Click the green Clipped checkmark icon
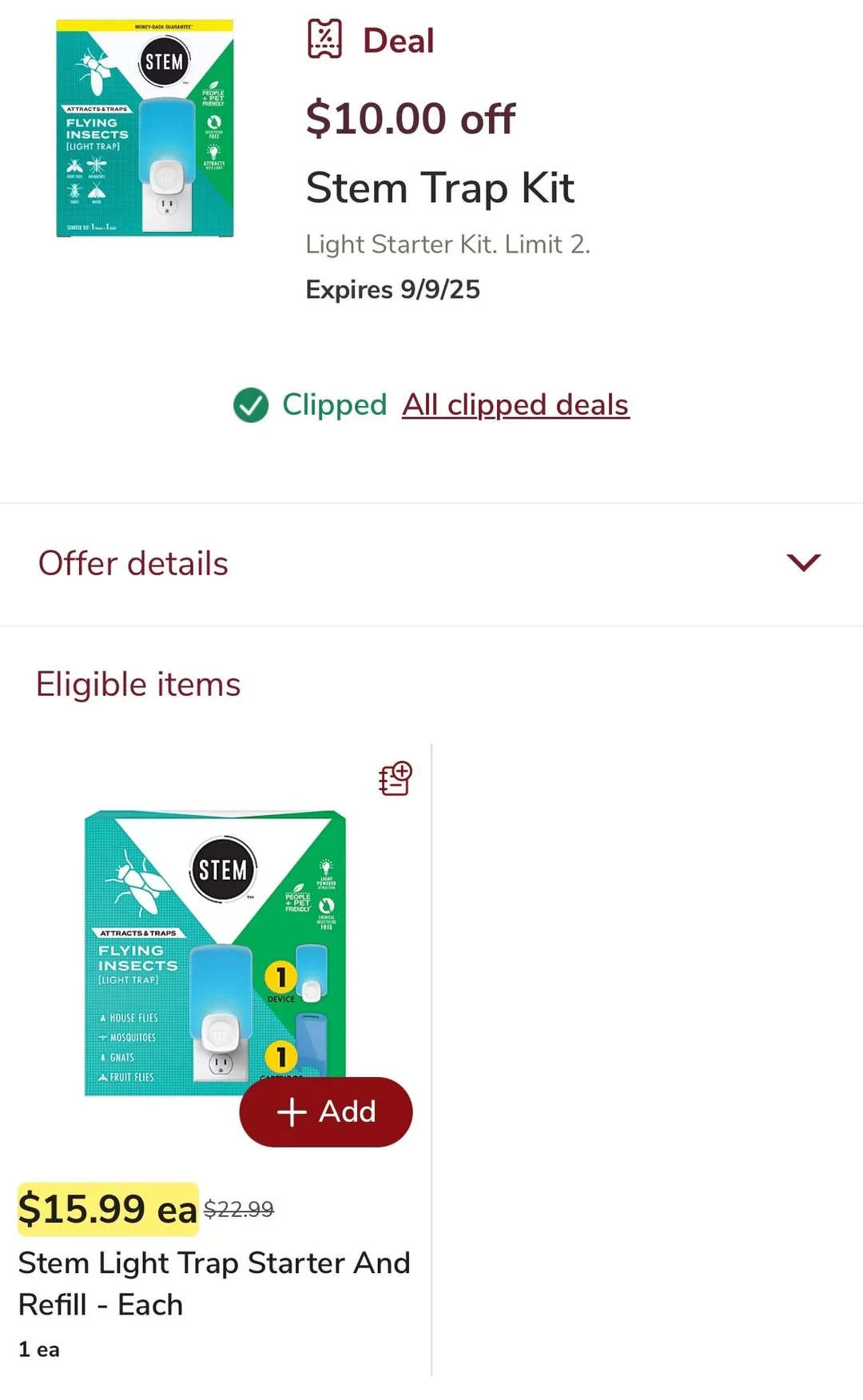The image size is (863, 1400). click(x=251, y=405)
